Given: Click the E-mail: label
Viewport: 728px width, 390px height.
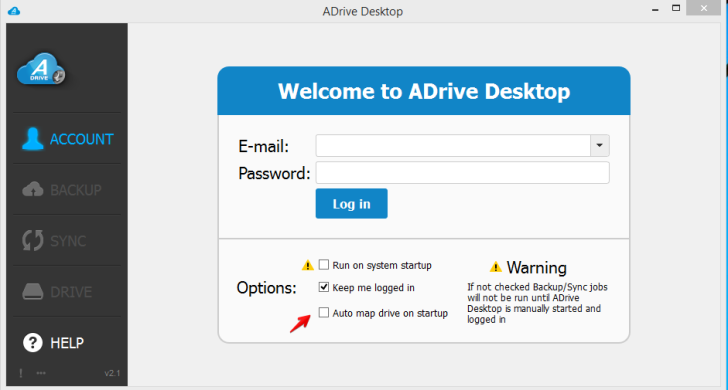Looking at the screenshot, I should tap(264, 146).
